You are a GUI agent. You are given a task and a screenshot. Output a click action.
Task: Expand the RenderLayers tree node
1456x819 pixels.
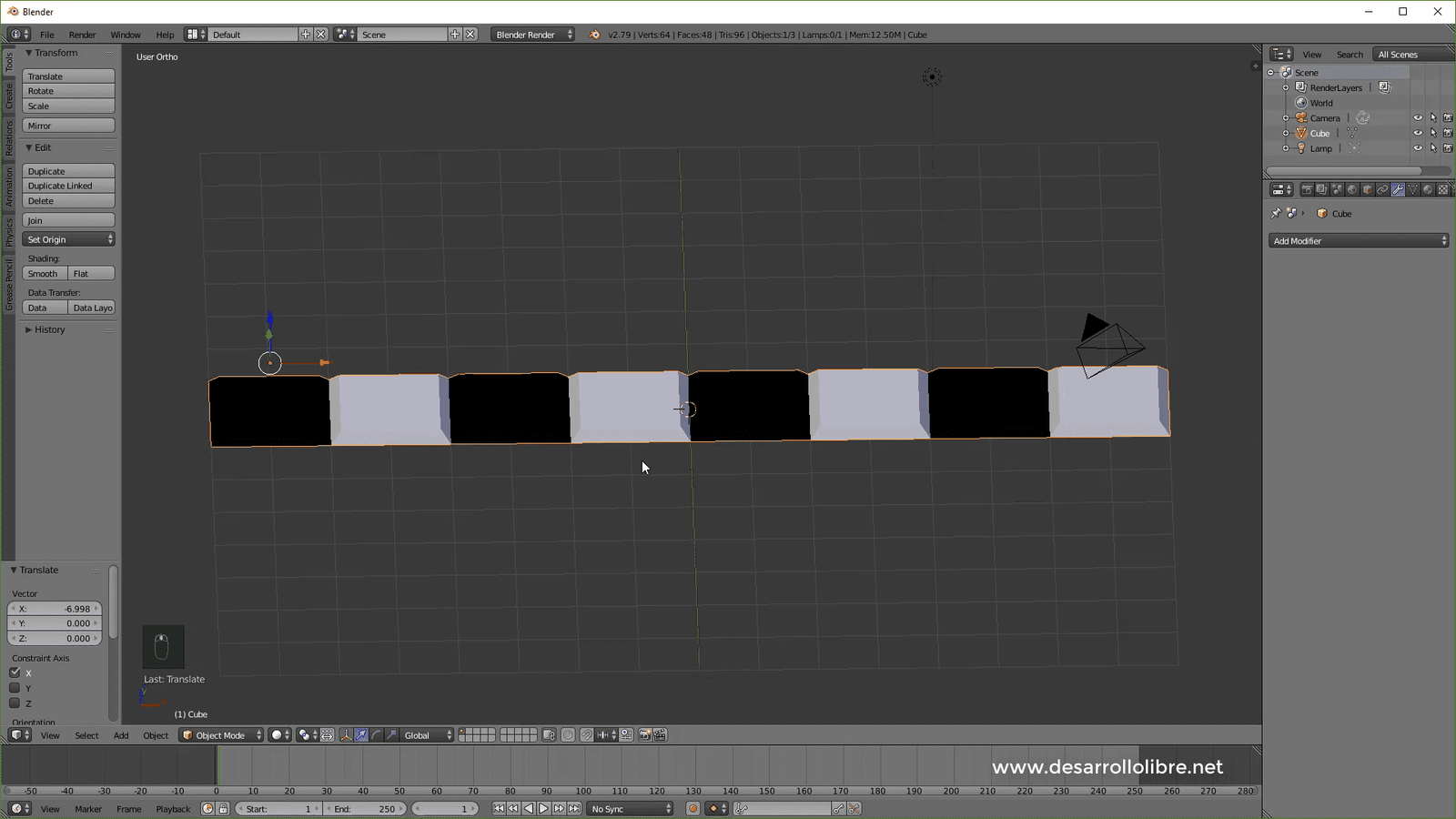(x=1286, y=87)
